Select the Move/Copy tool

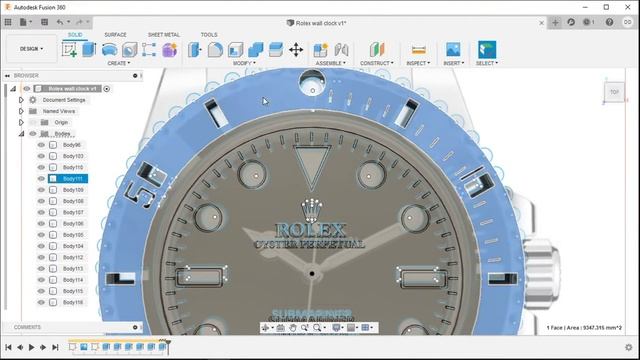(x=296, y=50)
